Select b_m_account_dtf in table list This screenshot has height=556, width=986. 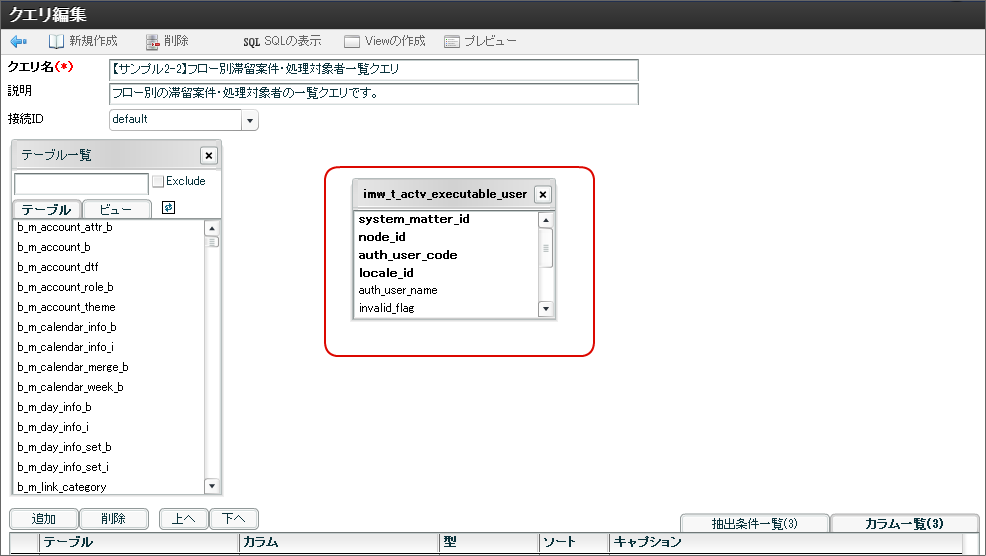pyautogui.click(x=58, y=267)
